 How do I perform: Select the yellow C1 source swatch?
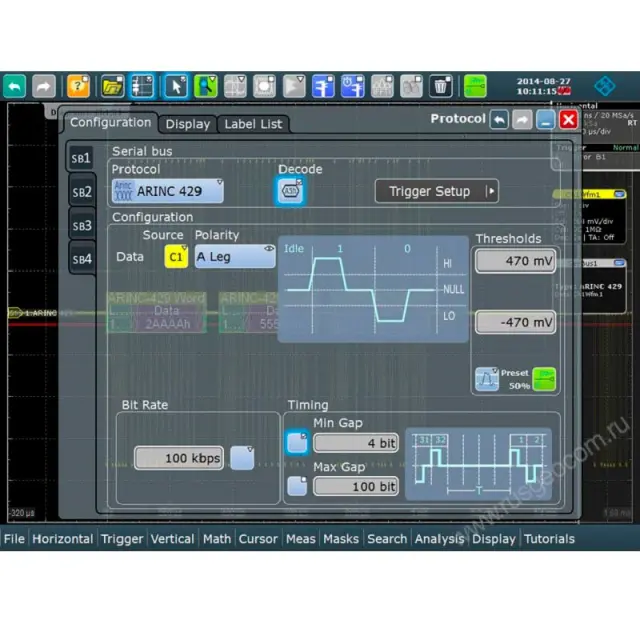click(x=176, y=257)
